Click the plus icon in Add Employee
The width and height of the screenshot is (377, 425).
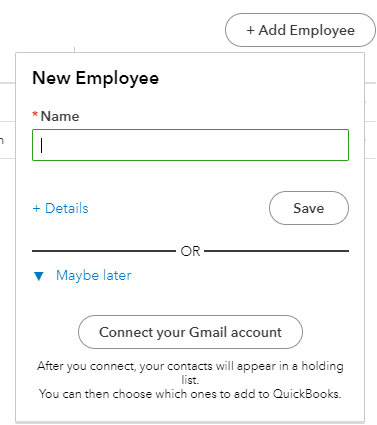(250, 30)
